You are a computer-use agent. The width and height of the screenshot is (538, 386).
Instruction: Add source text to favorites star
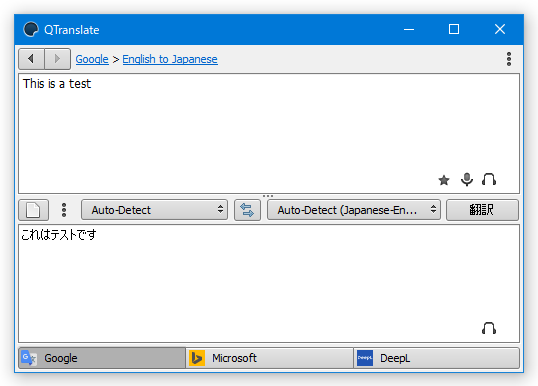pyautogui.click(x=444, y=180)
